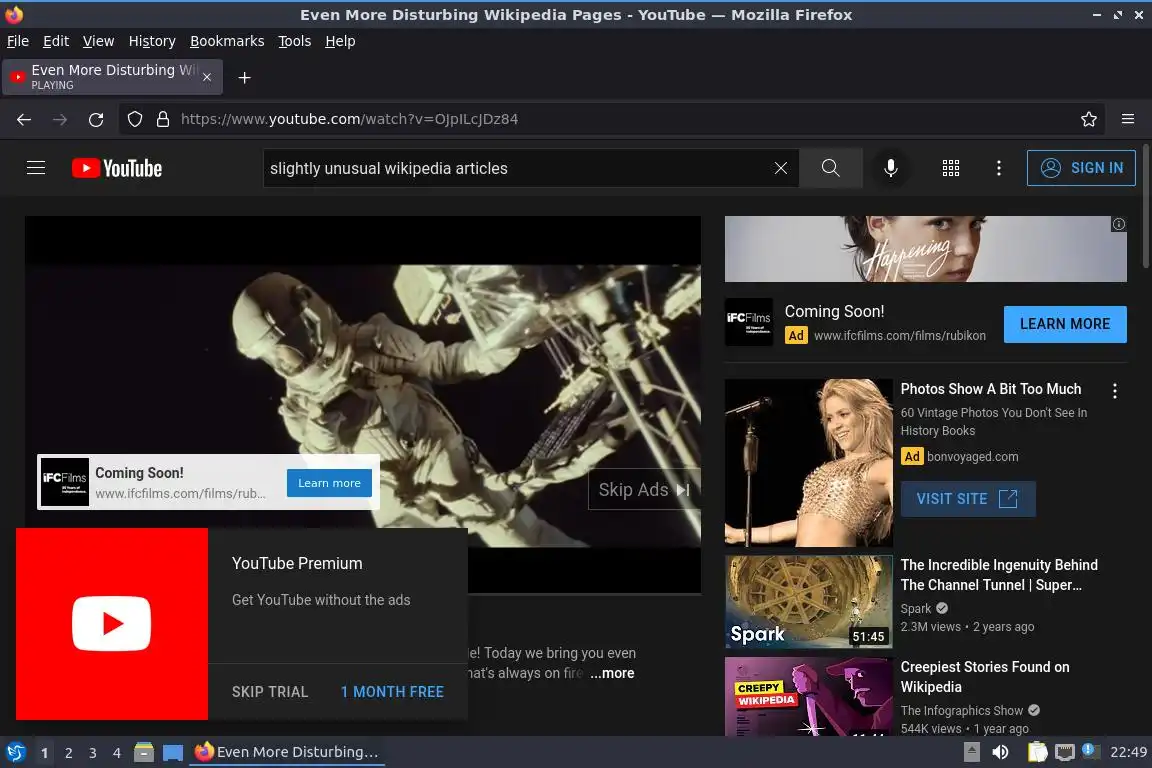Select the Even More Disturbing Wikipedia tab
The height and width of the screenshot is (768, 1152).
[112, 77]
